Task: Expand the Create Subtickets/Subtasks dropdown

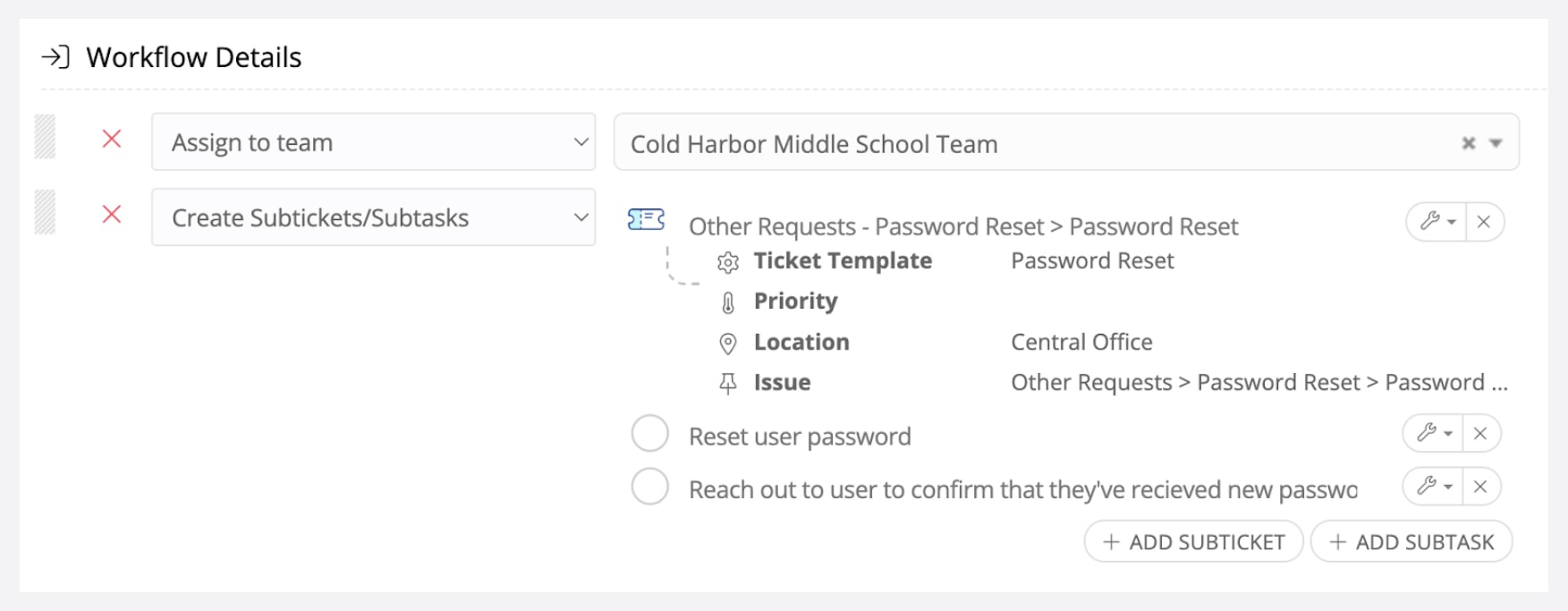Action: 374,216
